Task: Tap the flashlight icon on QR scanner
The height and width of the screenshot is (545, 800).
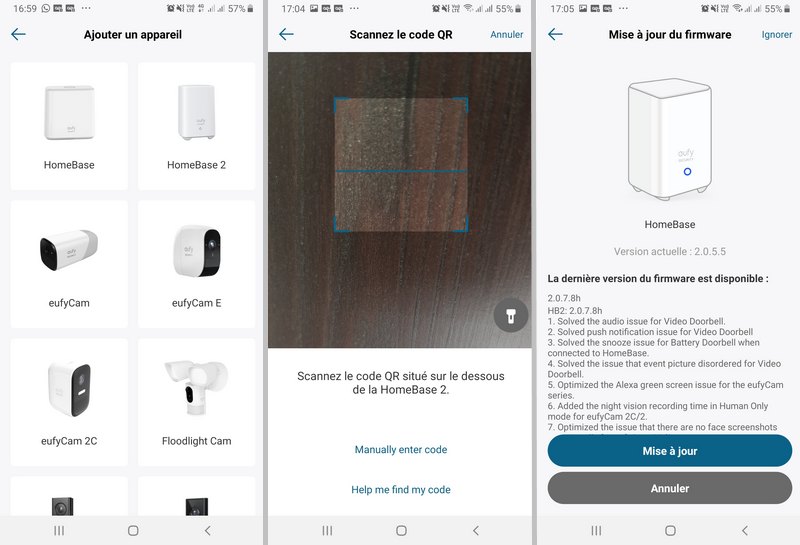Action: tap(511, 316)
